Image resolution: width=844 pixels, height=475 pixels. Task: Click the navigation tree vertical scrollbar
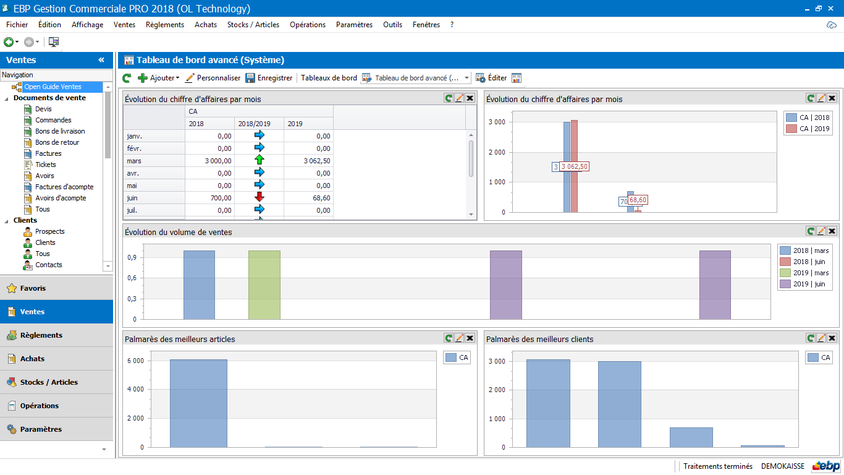coord(108,124)
